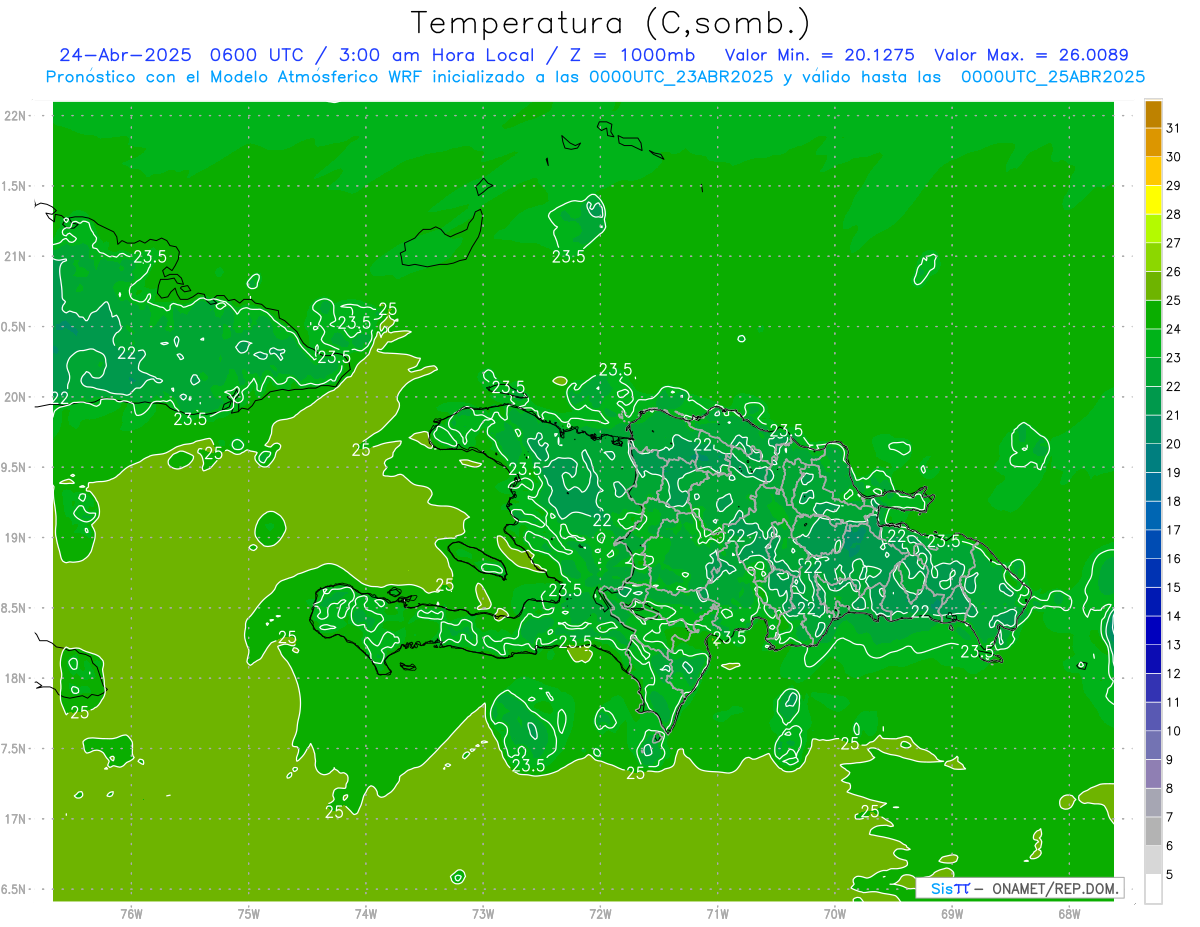Click legend value '5' on the color scale

pyautogui.click(x=1170, y=875)
